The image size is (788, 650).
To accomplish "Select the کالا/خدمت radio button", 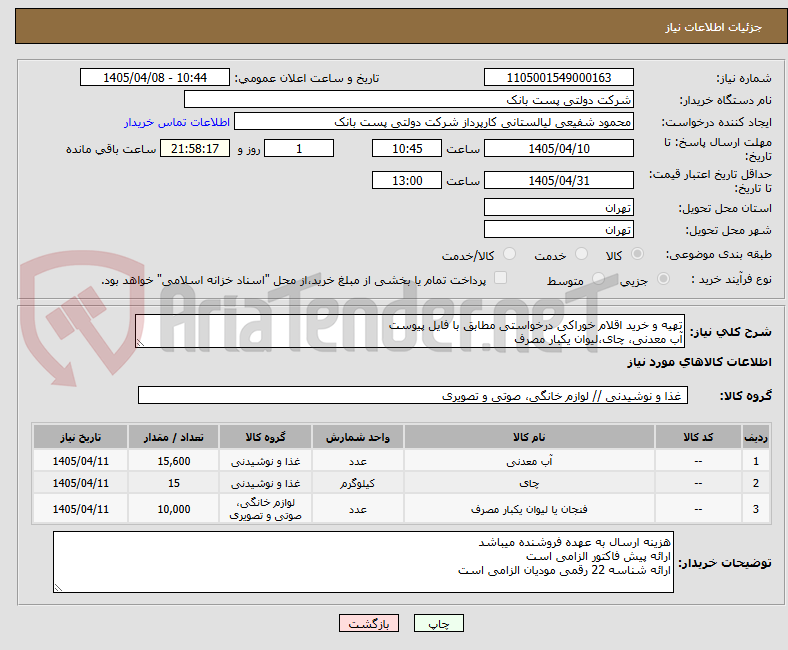I will (x=510, y=254).
